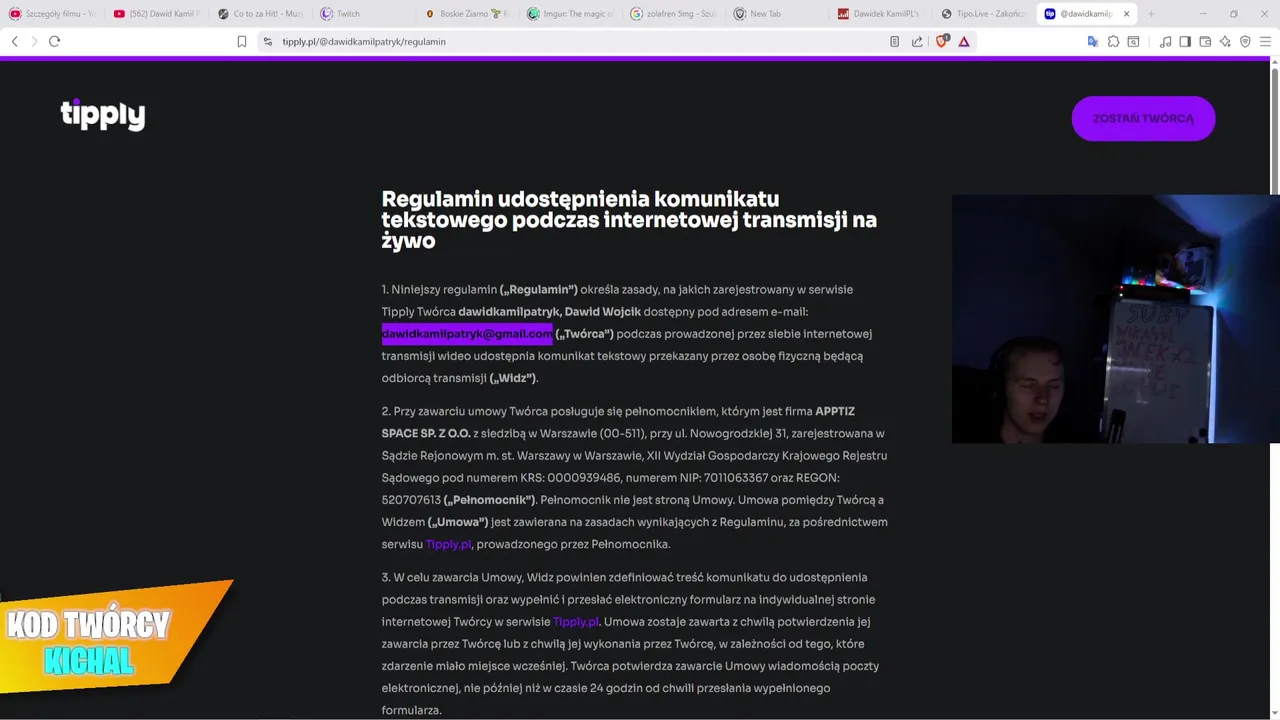Click the tab search window icon
Image resolution: width=1280 pixels, height=720 pixels.
pyautogui.click(x=1133, y=41)
